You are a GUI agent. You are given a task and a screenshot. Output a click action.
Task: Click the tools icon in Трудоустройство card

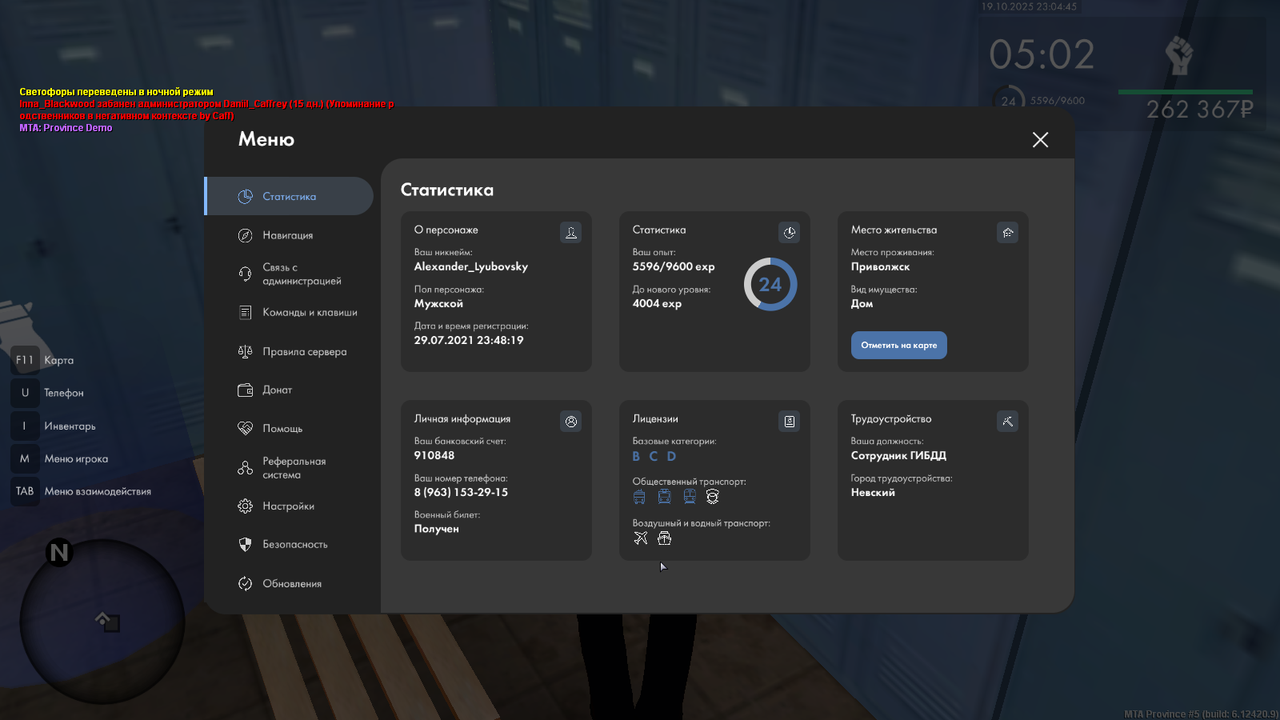pos(1007,421)
